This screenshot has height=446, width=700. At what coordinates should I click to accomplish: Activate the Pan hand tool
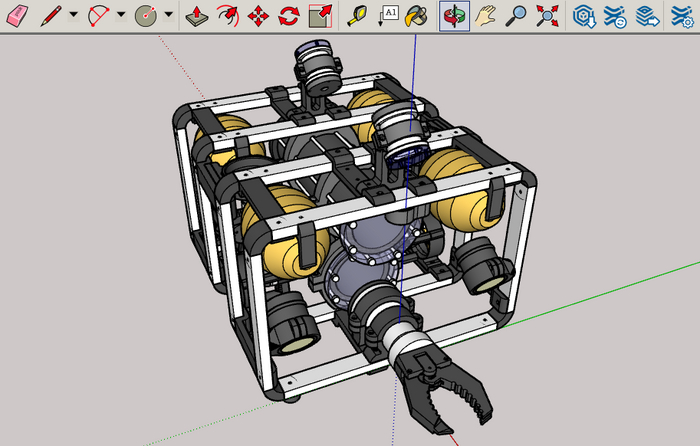point(485,15)
